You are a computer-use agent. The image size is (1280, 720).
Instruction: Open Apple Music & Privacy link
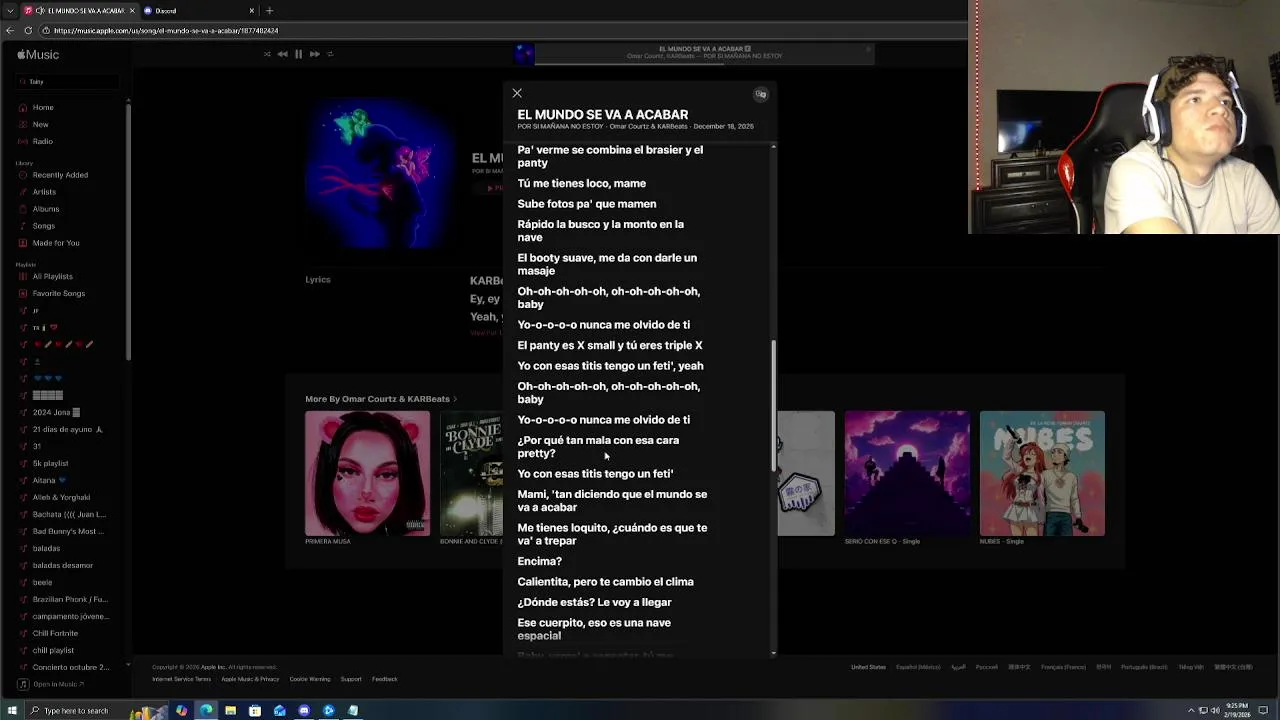pos(250,679)
